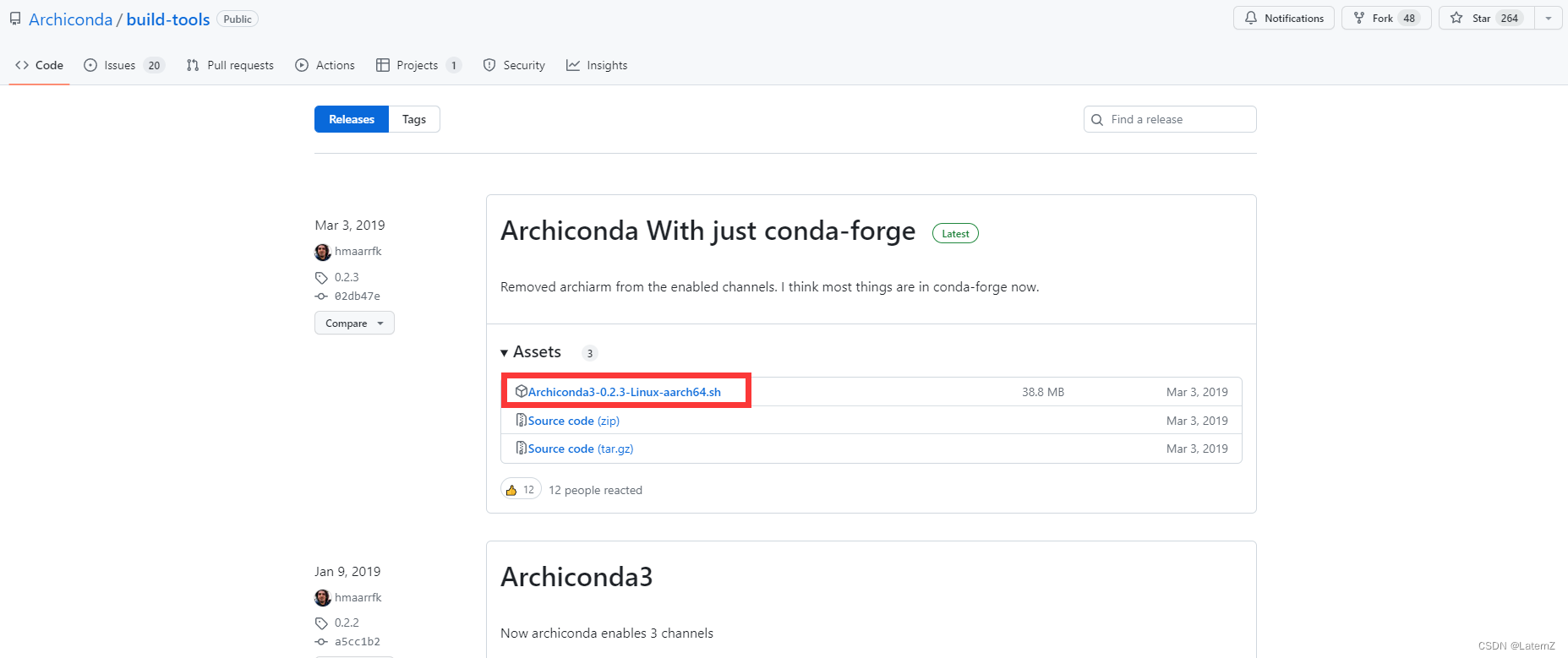Expand the star lists dropdown arrow
Viewport: 1568px width, 658px height.
tap(1549, 18)
